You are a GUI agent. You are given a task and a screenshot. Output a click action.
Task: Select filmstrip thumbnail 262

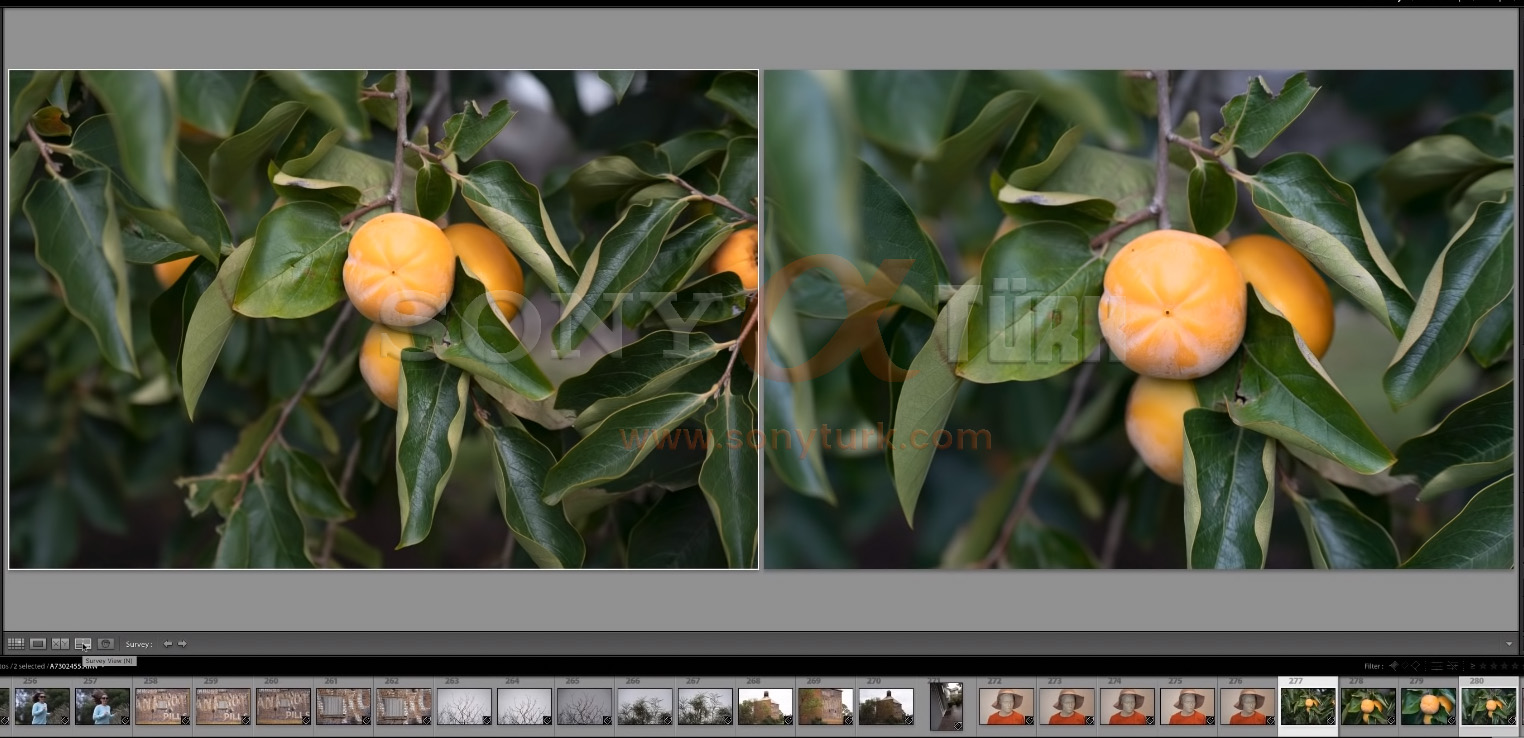[x=404, y=707]
